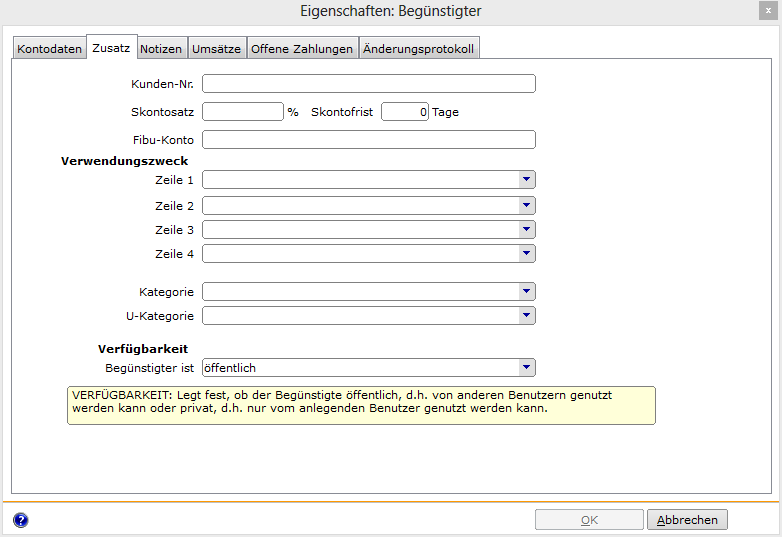Click the title Eigenschaften: Begünstigter
This screenshot has width=782, height=537.
391,11
